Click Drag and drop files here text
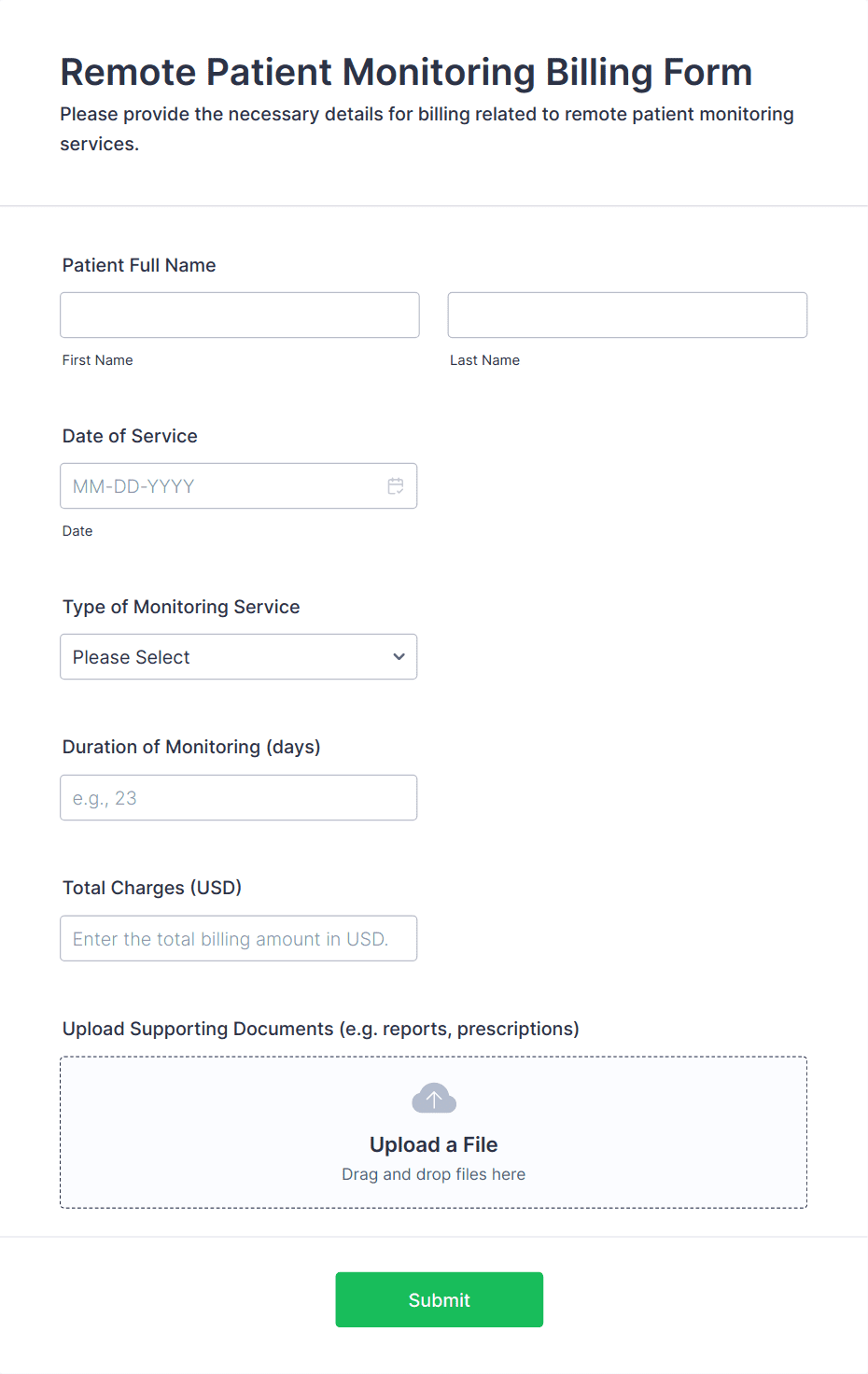 click(x=434, y=1174)
